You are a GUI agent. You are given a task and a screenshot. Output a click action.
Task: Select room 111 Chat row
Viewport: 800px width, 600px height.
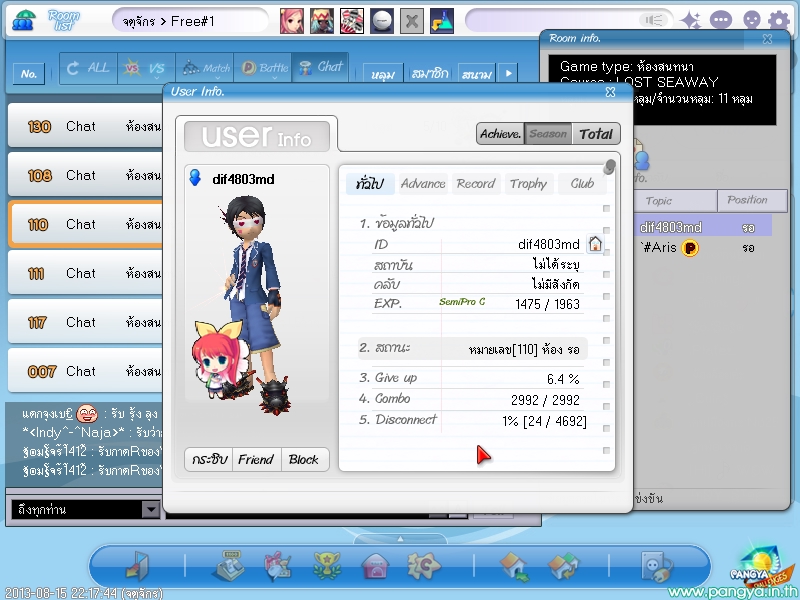click(x=87, y=273)
